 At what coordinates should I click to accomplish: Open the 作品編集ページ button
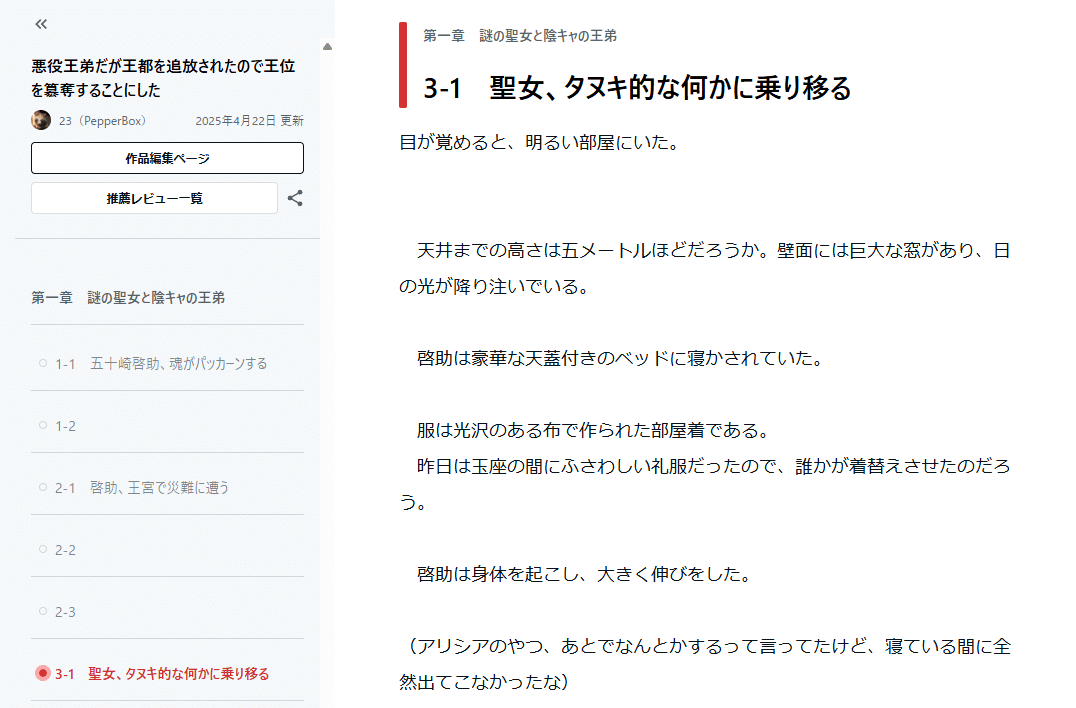pyautogui.click(x=167, y=158)
